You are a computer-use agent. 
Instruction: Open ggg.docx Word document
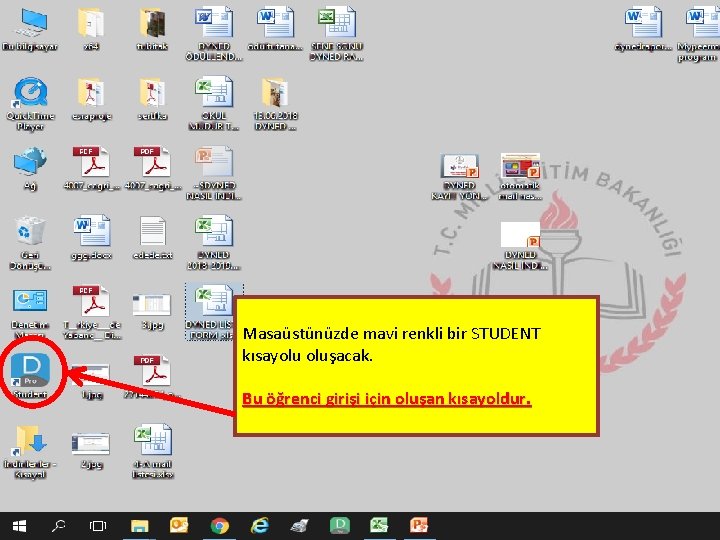(x=91, y=231)
